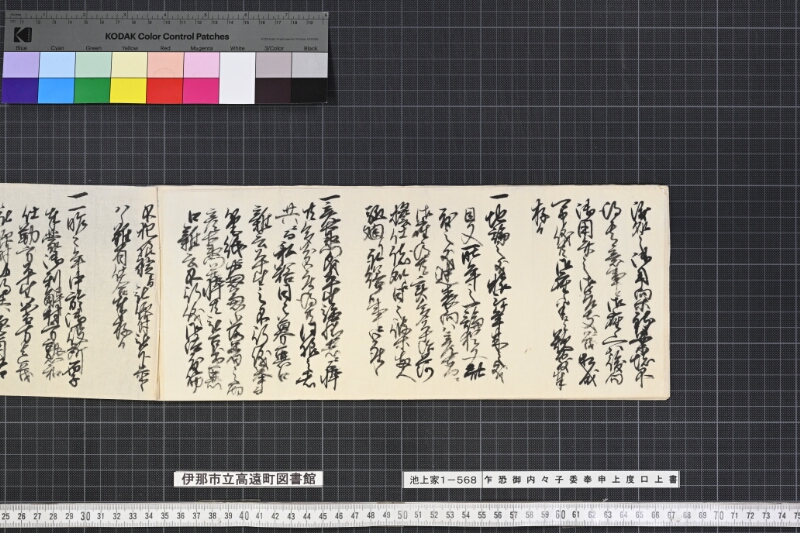Screen dimensions: 800x533
Task: Choose the dark brown 3/Color patch
Action: coord(273,90)
